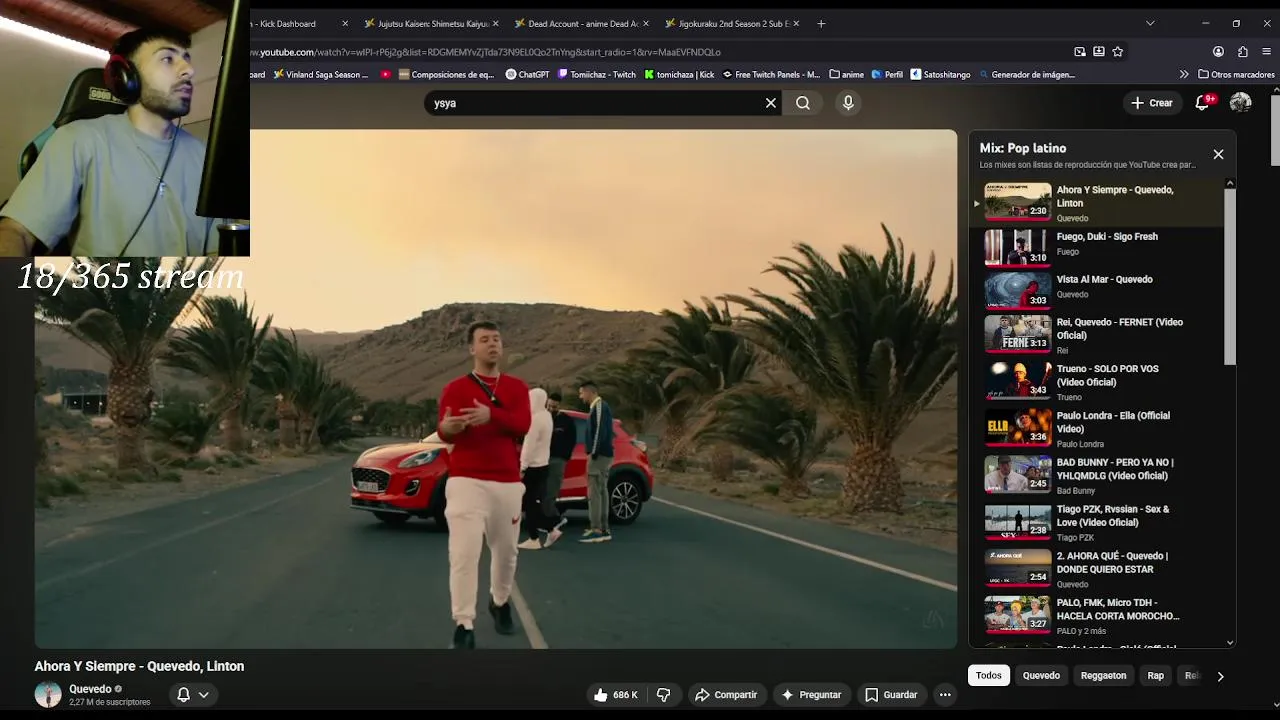Screen dimensions: 1280x720
Task: Switch to the Kick Dashboard browser tab
Action: click(x=300, y=23)
